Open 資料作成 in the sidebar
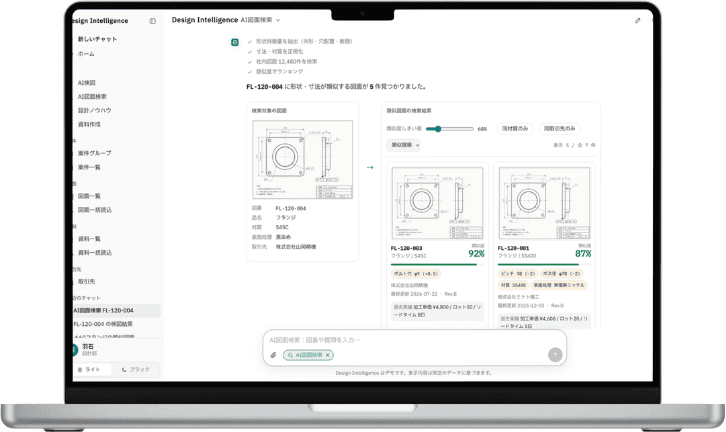This screenshot has height=432, width=726. pos(89,125)
